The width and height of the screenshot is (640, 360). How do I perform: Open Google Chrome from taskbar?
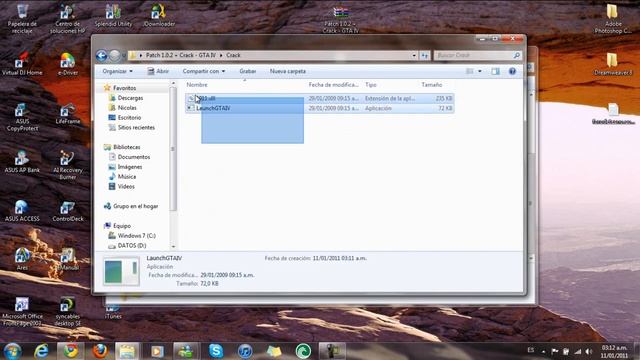(x=71, y=351)
